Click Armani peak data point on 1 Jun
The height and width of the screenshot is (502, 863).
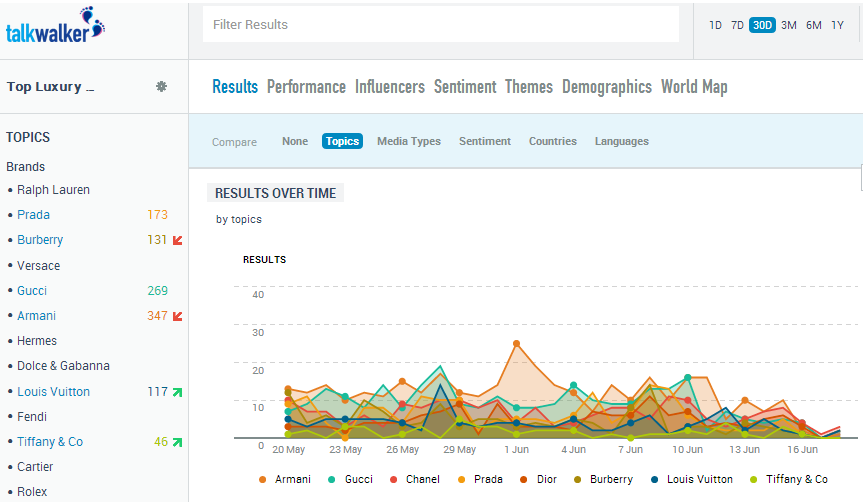pyautogui.click(x=516, y=343)
